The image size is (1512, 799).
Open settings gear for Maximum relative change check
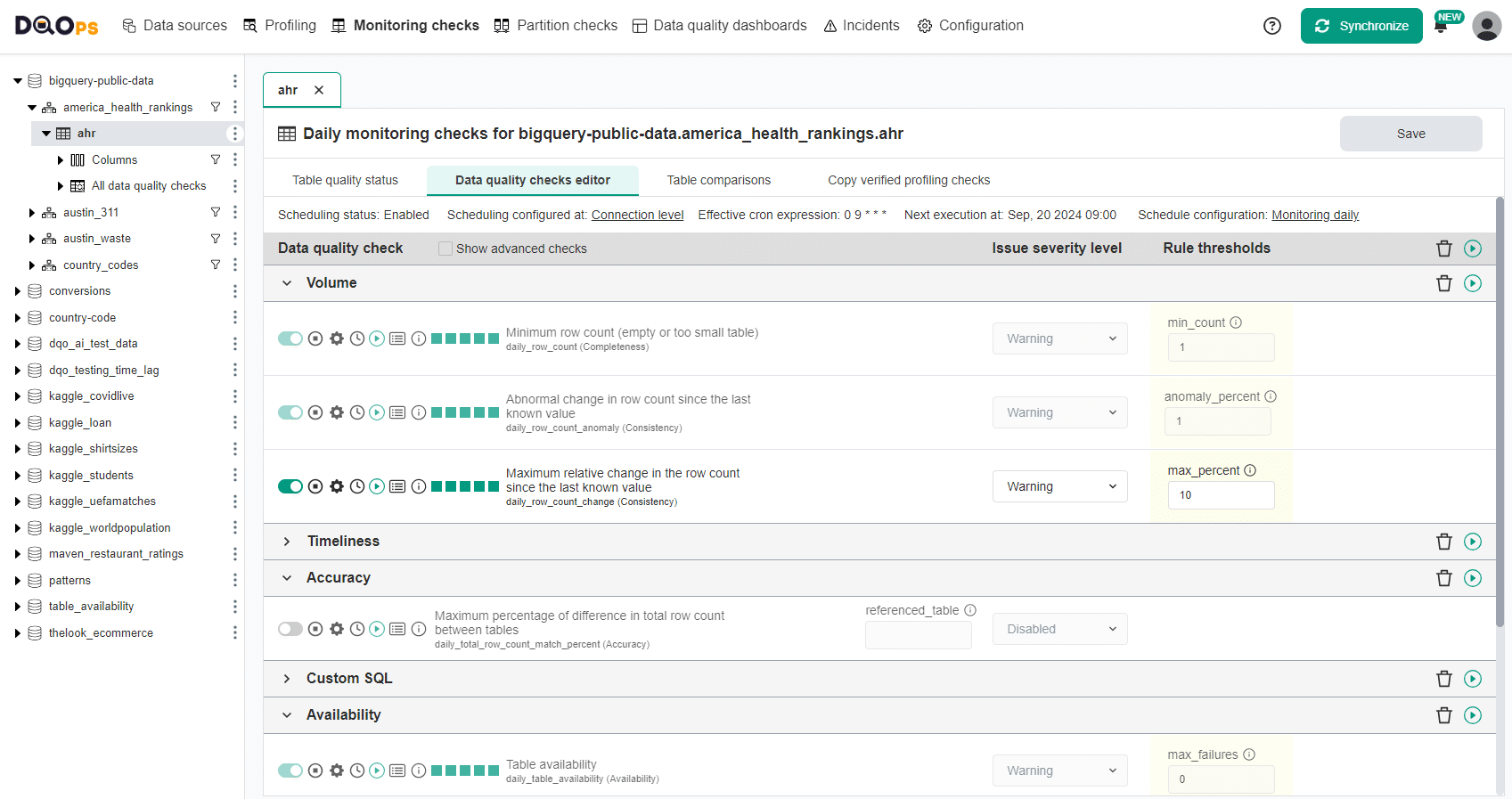[x=337, y=486]
